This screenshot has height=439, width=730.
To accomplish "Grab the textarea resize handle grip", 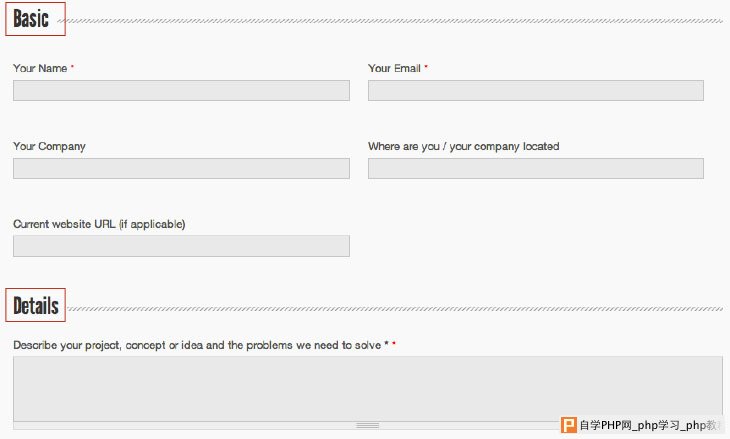I will click(368, 425).
